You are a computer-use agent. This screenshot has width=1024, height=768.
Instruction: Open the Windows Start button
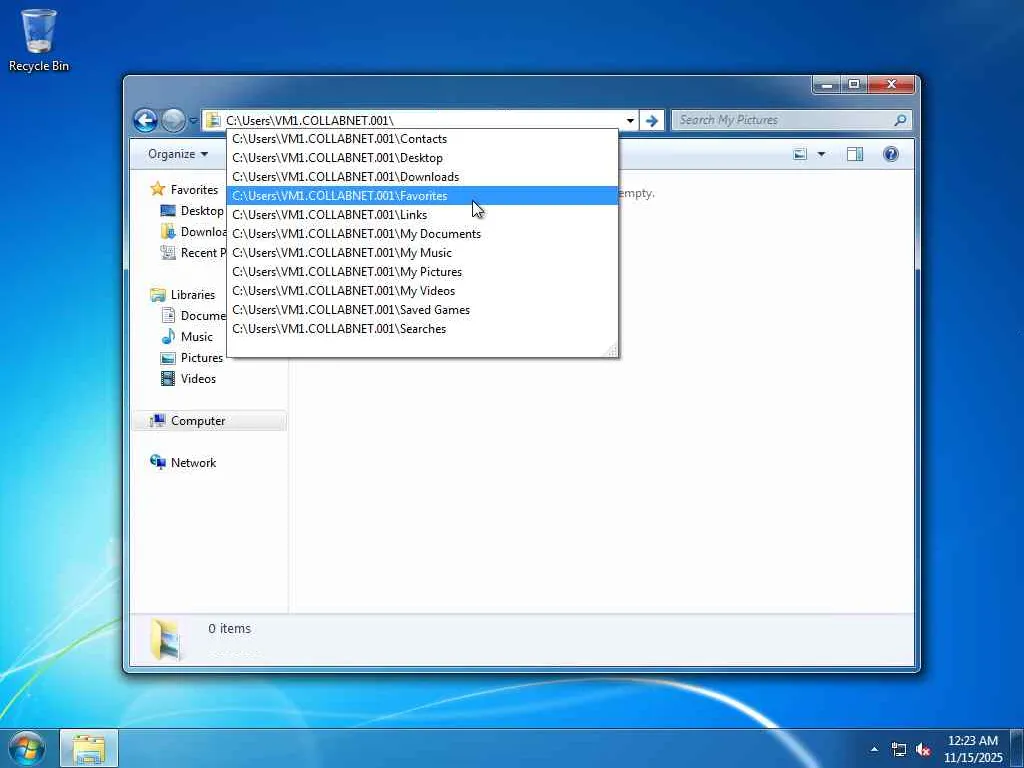pyautogui.click(x=26, y=748)
